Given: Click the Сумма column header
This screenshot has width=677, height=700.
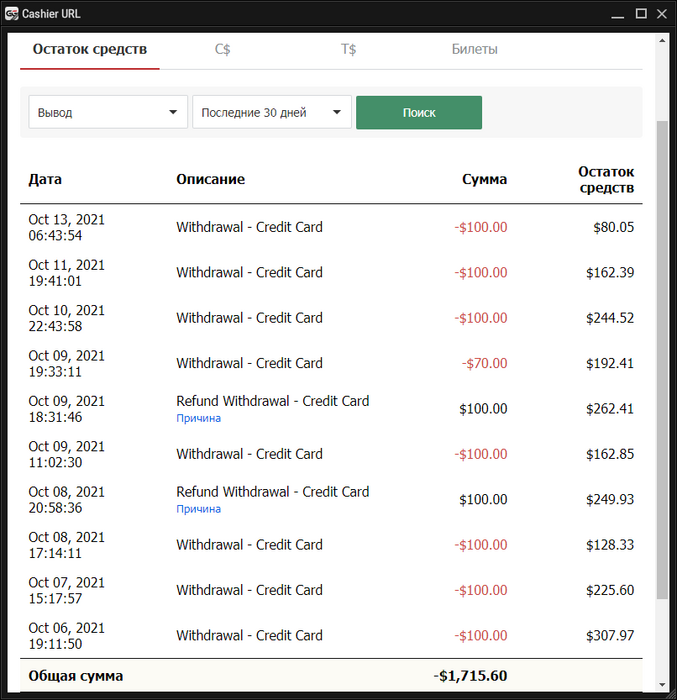Looking at the screenshot, I should point(484,180).
